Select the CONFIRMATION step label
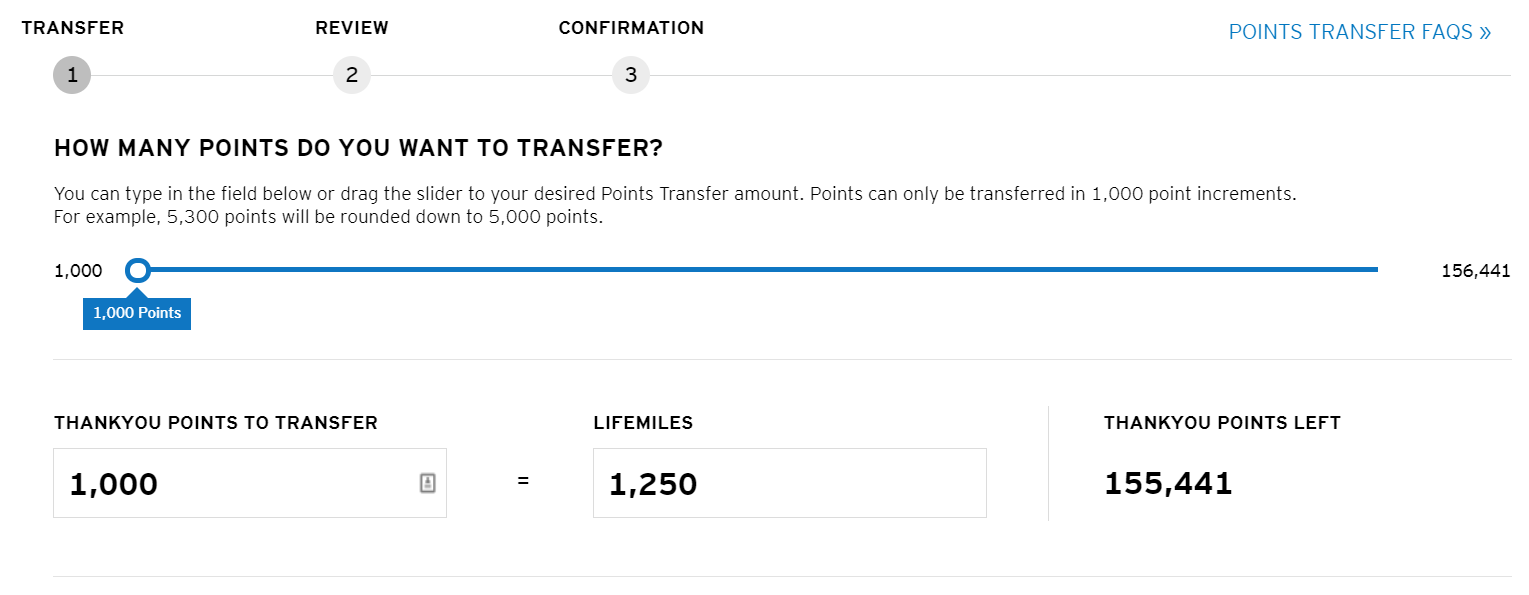Screen dimensions: 1529x595 coord(631,28)
